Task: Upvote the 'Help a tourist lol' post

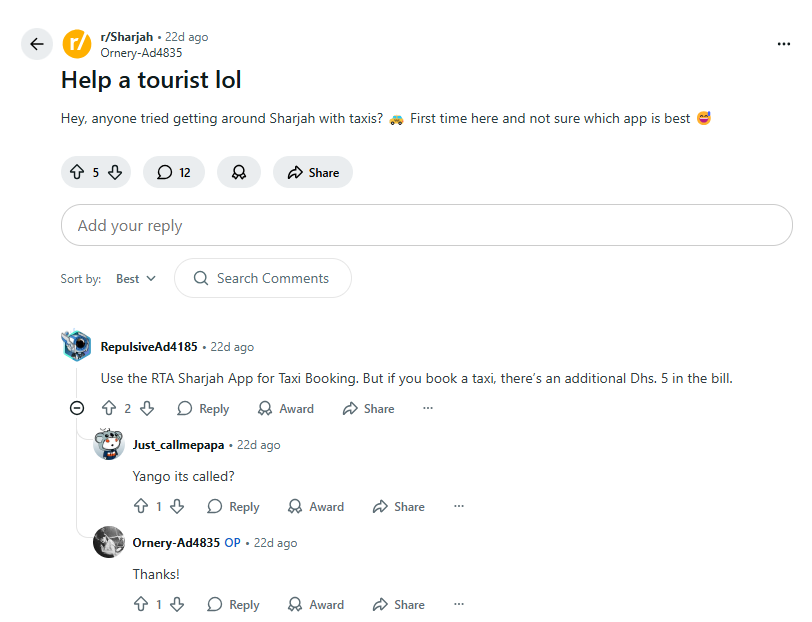Action: coord(77,172)
